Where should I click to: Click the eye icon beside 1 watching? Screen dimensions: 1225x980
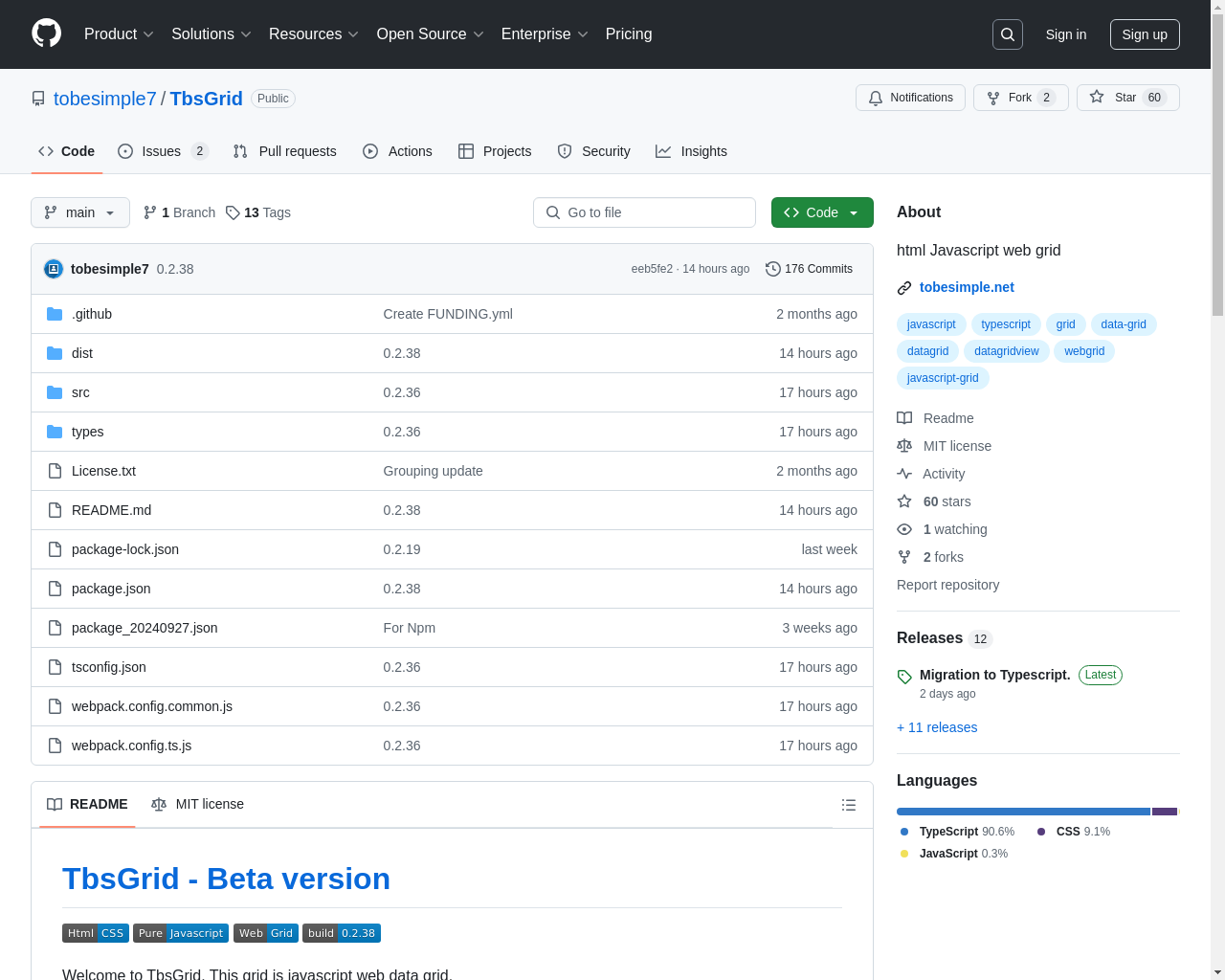[x=904, y=529]
